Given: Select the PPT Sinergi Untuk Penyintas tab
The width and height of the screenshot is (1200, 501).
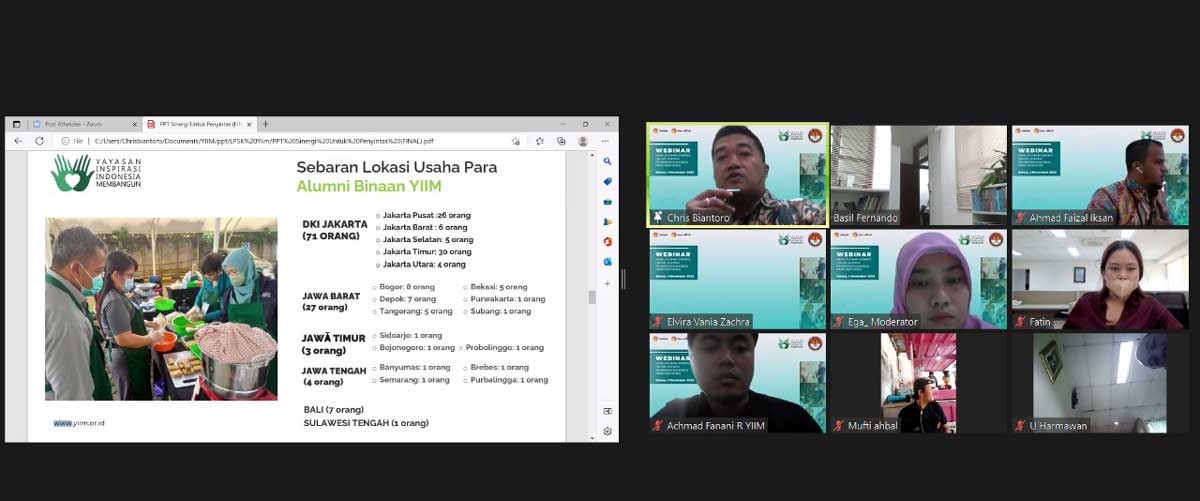Looking at the screenshot, I should (x=195, y=124).
